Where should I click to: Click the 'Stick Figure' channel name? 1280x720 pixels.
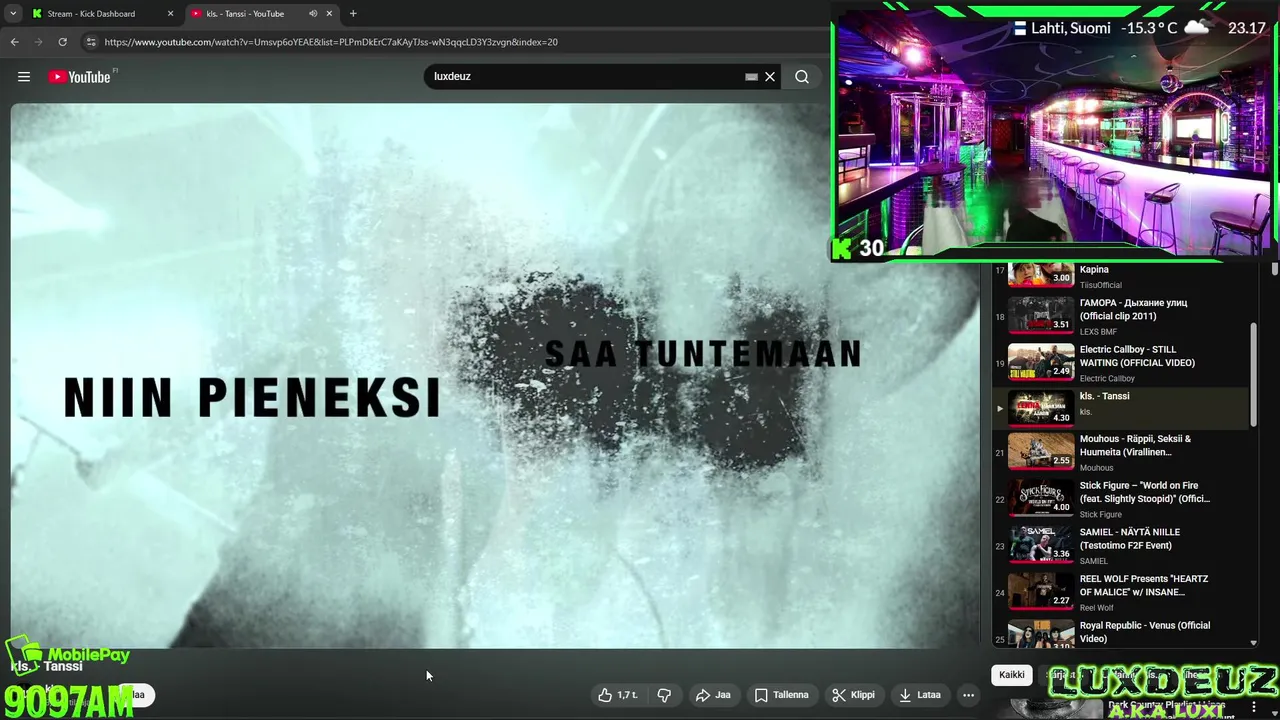tap(1100, 515)
